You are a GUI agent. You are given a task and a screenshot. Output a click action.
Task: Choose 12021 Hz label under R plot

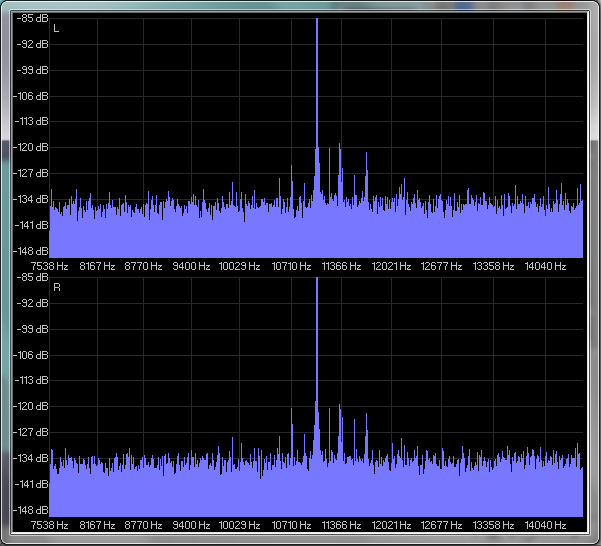391,525
